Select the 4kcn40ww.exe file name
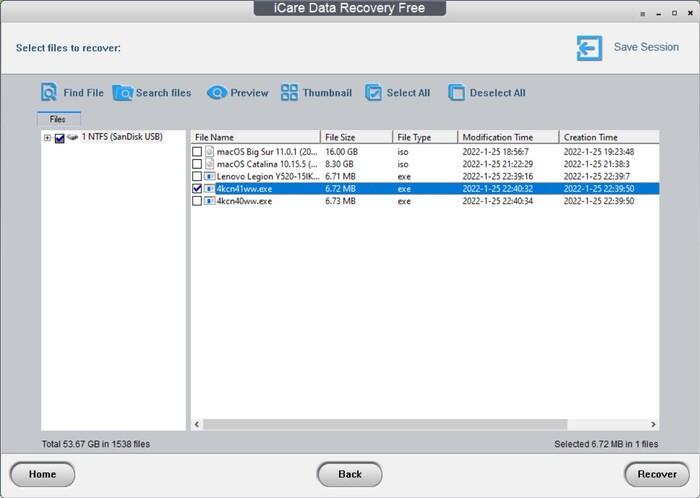 244,201
